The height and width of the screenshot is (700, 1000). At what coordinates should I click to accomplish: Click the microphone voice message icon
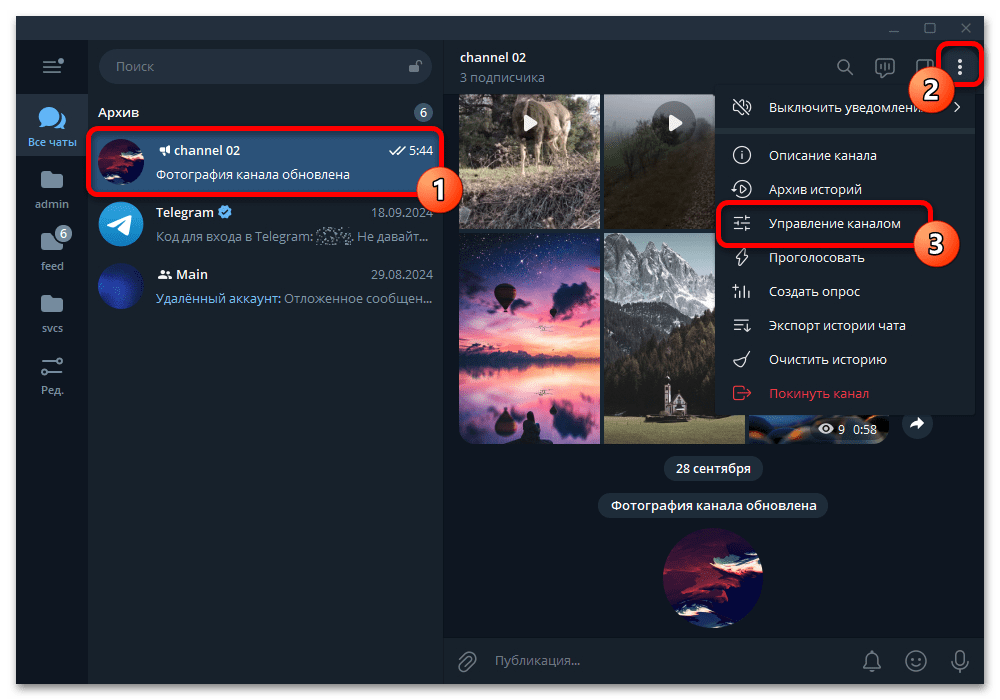click(959, 661)
